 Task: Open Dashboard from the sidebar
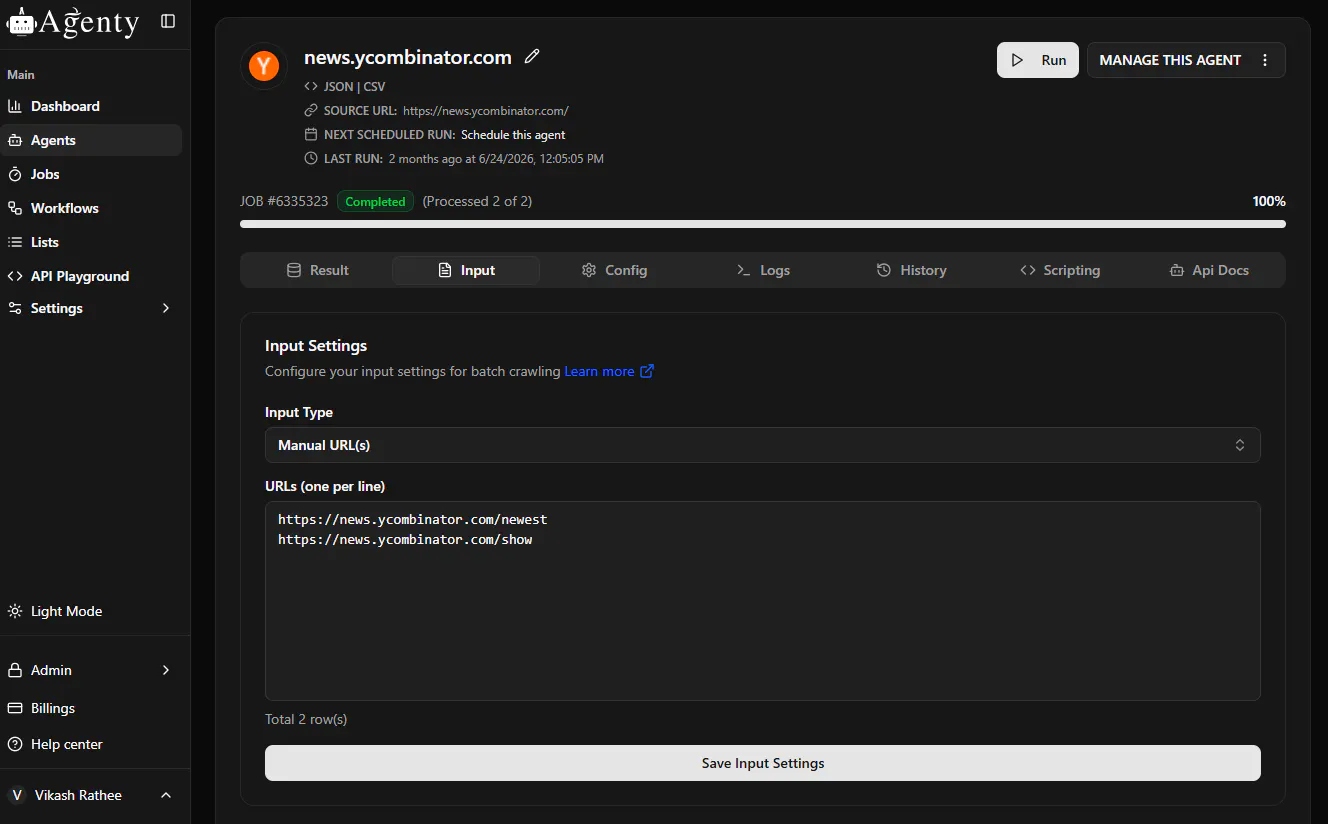click(91, 106)
